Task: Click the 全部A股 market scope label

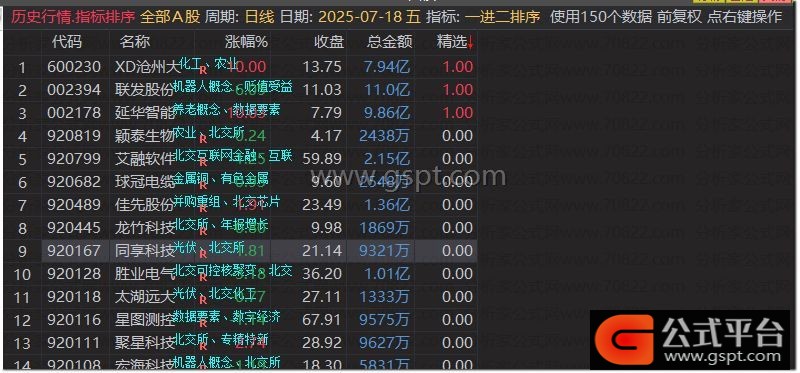Action: (170, 17)
